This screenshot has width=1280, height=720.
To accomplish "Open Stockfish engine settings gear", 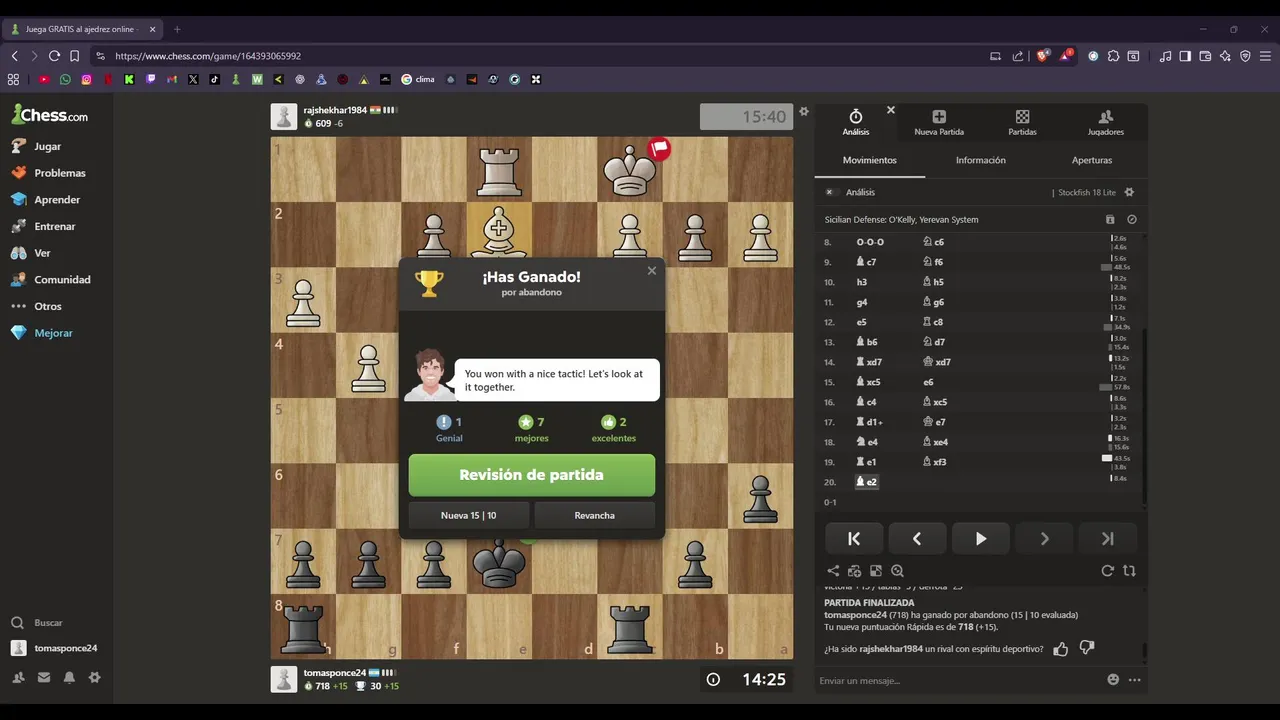I will click(1130, 192).
